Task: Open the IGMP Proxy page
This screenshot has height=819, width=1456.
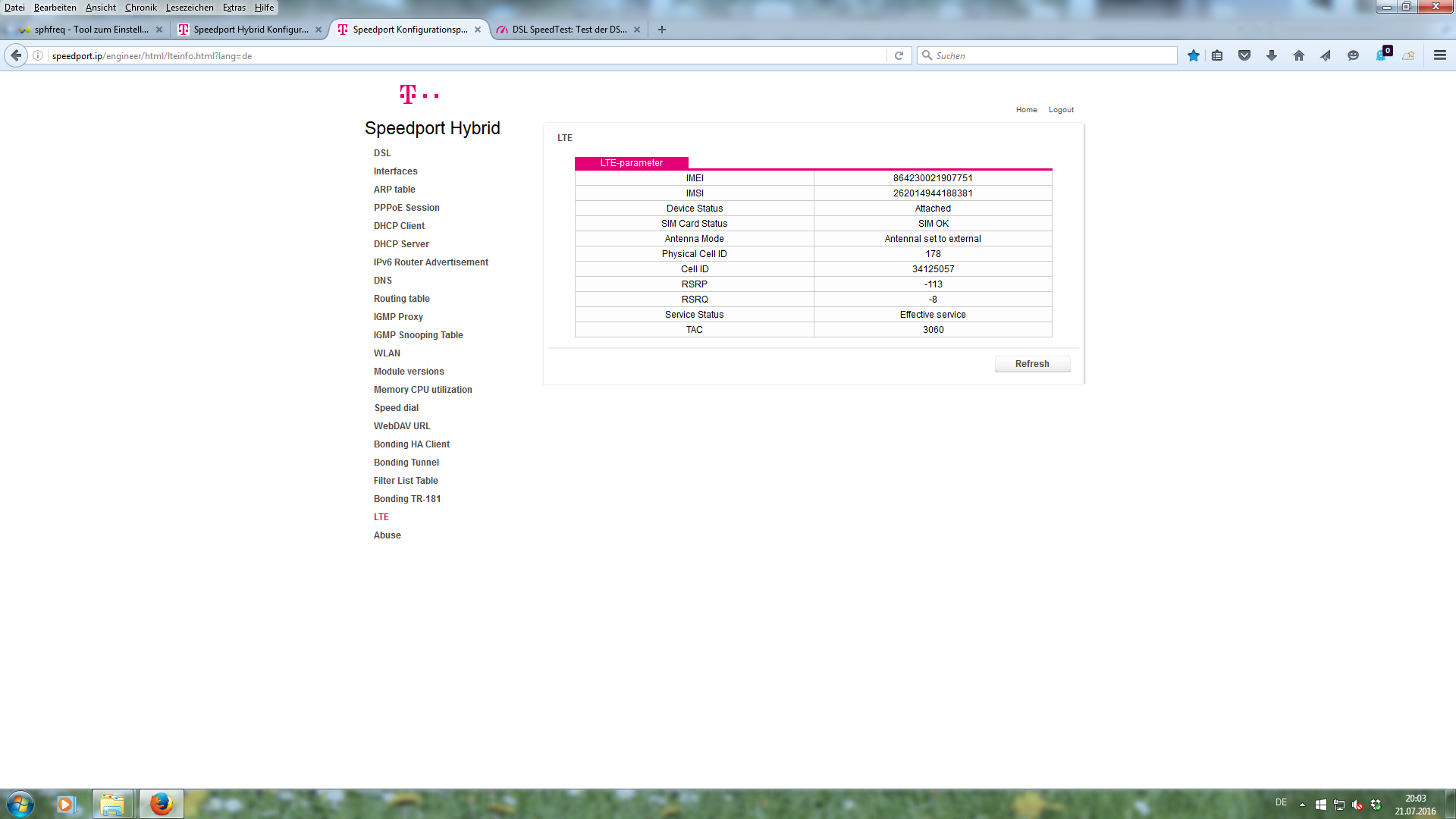Action: 398,317
